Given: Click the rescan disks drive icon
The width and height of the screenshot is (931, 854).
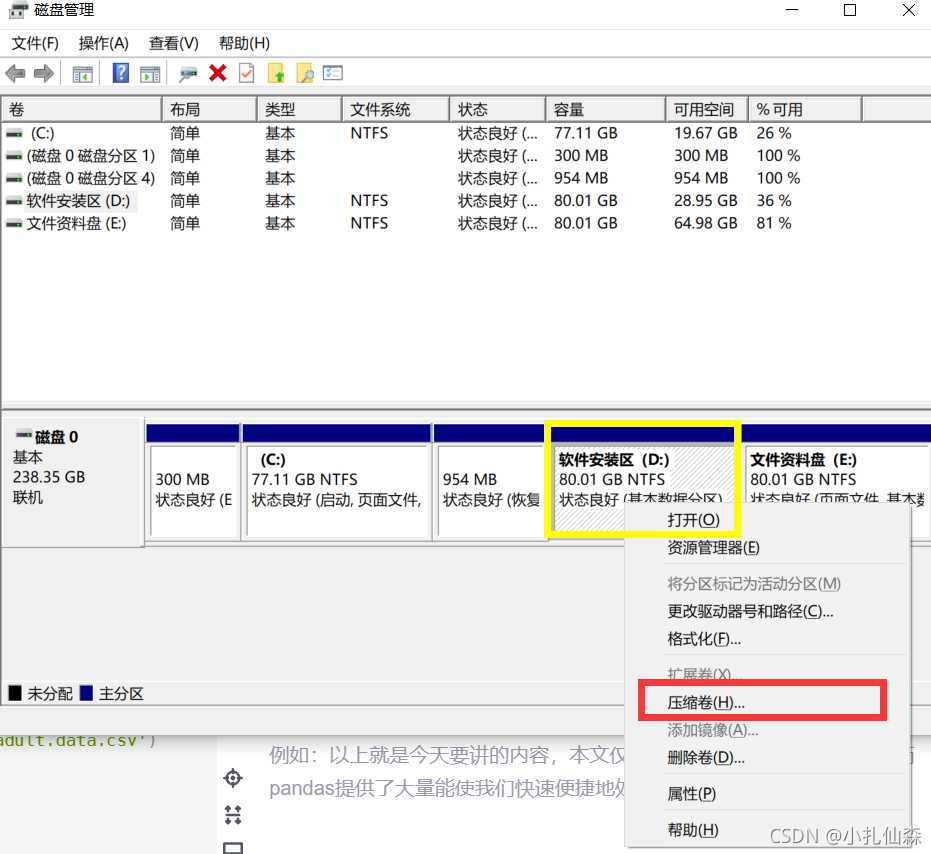Looking at the screenshot, I should tap(188, 74).
